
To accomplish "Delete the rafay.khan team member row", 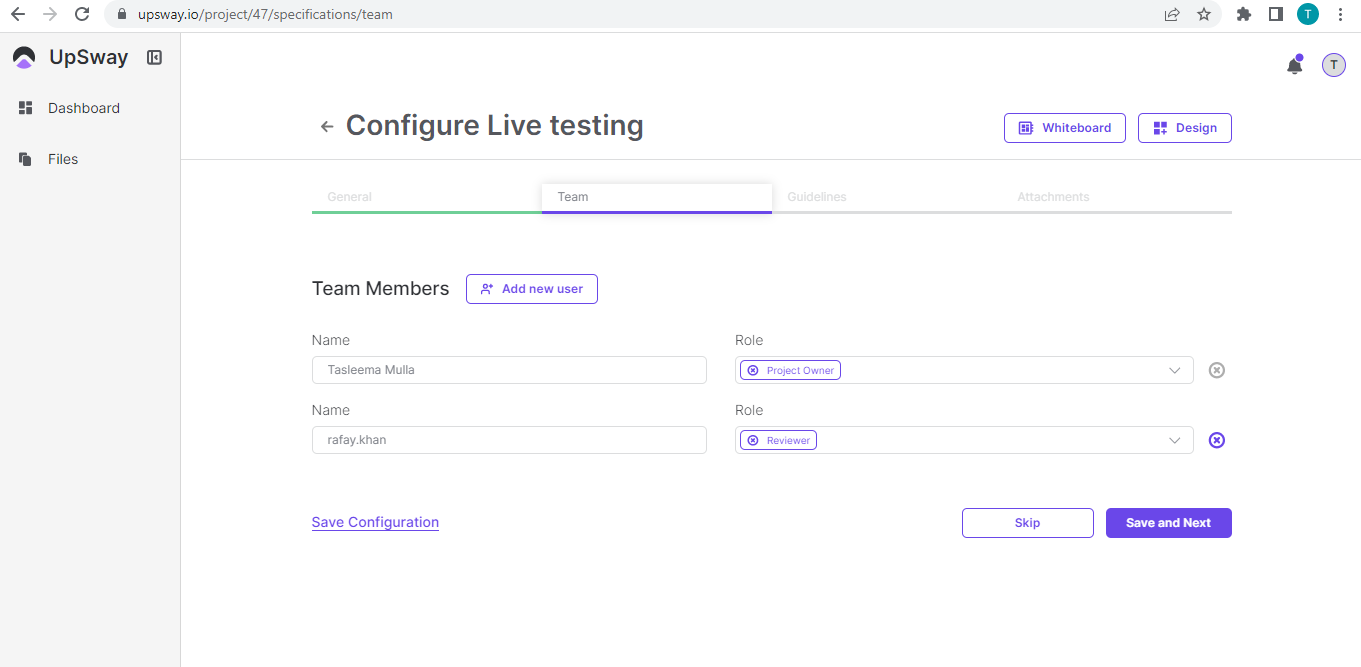I will click(x=1216, y=440).
